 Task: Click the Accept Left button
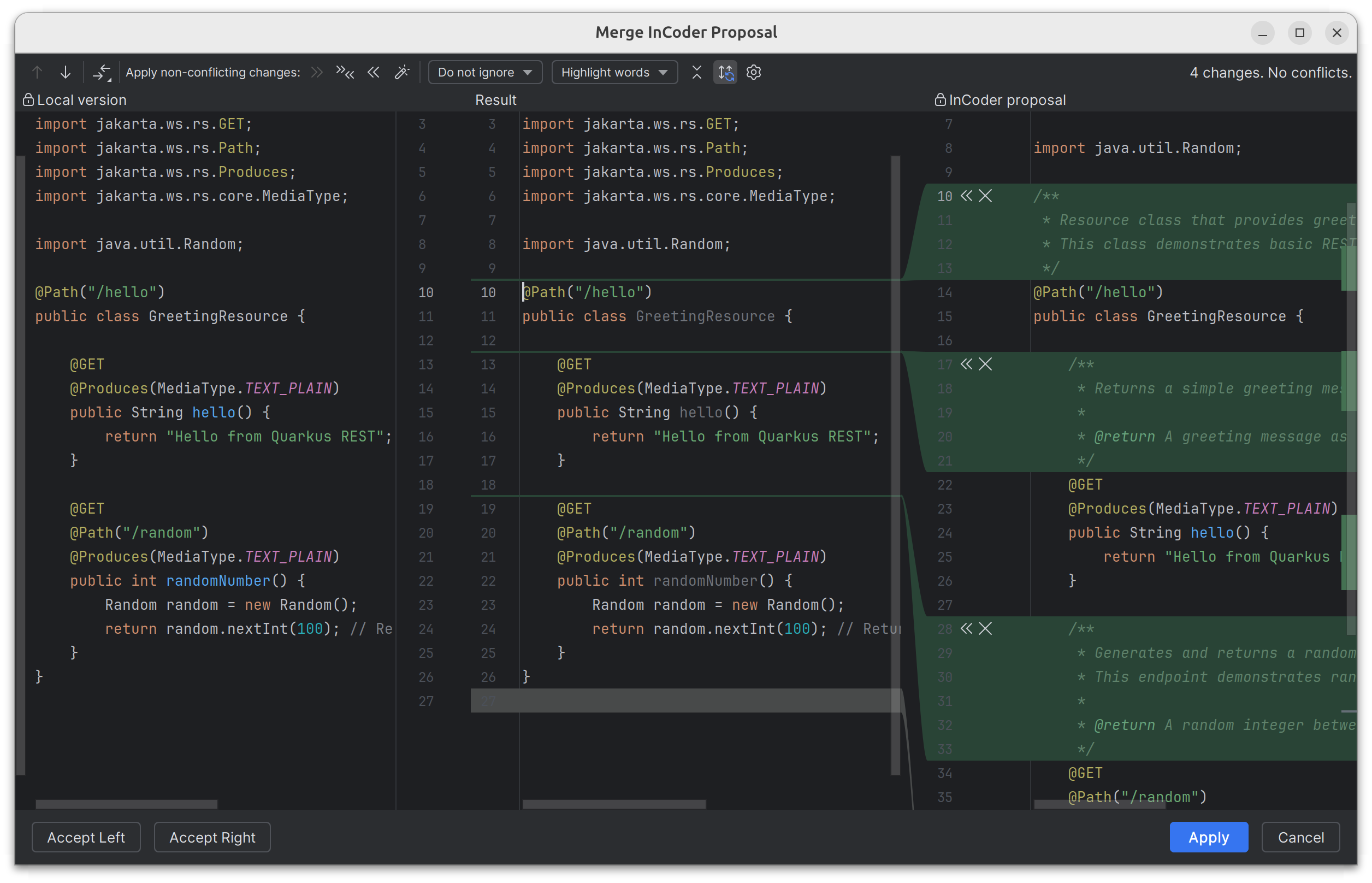tap(86, 837)
